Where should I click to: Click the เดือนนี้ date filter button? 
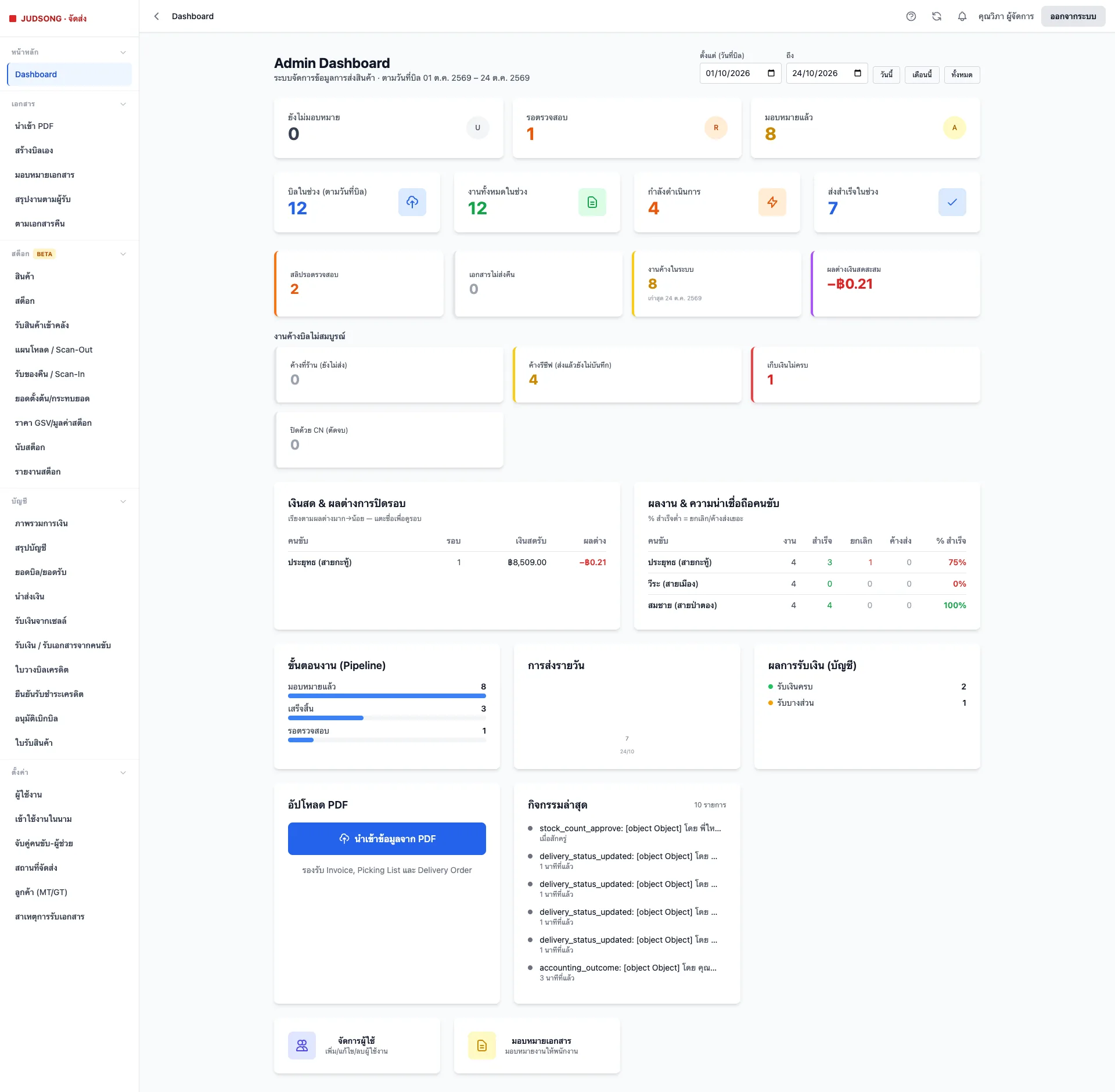tap(922, 74)
